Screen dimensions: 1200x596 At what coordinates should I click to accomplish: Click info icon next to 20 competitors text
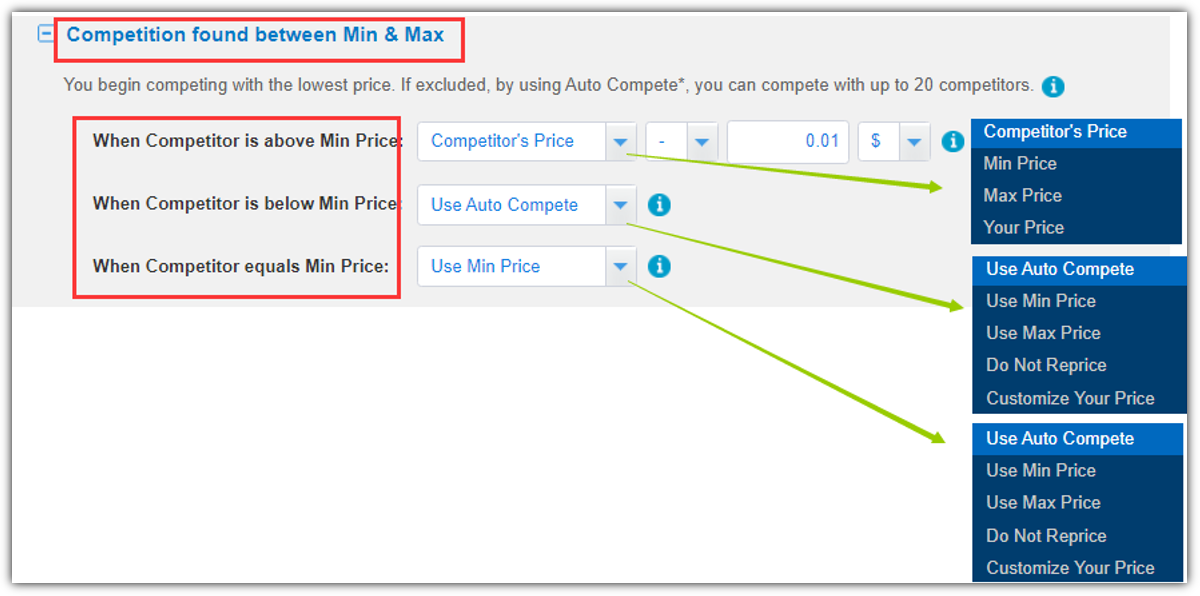(x=1052, y=86)
